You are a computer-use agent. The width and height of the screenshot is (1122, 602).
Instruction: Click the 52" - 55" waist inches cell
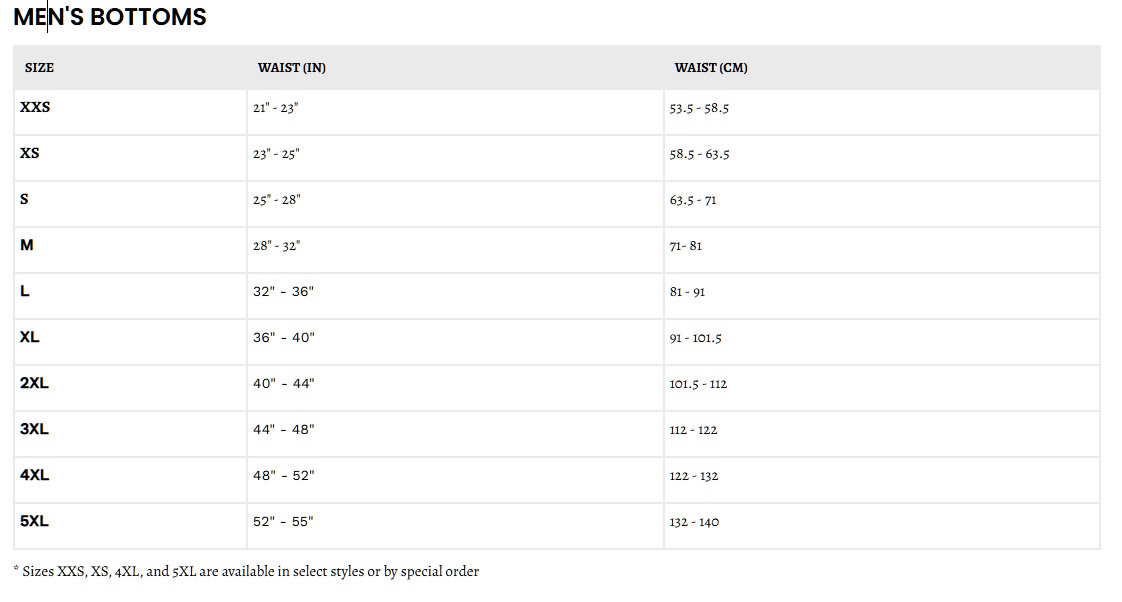[x=283, y=522]
